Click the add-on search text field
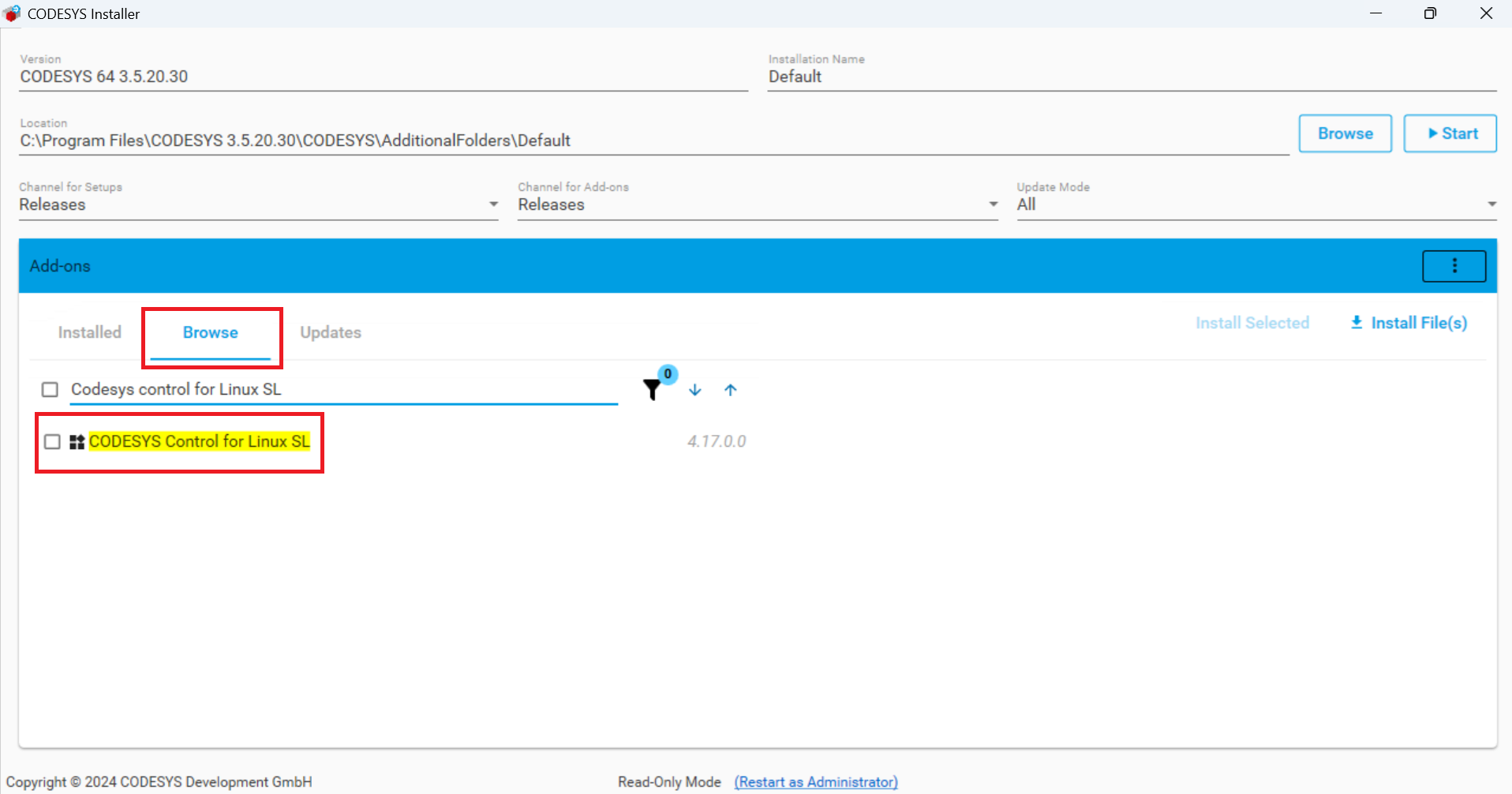This screenshot has width=1512, height=794. (343, 389)
